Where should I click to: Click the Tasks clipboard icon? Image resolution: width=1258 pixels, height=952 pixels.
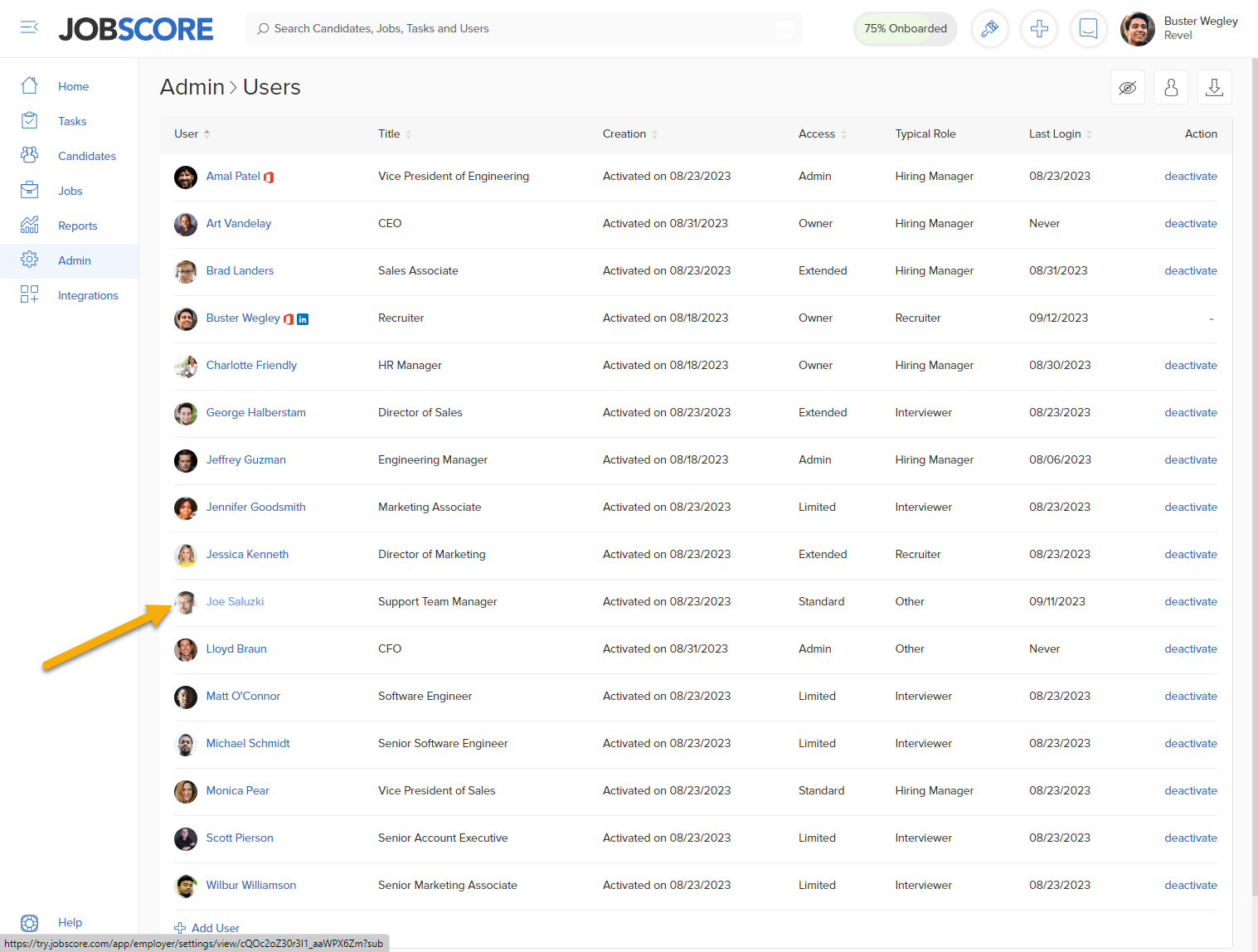(29, 120)
